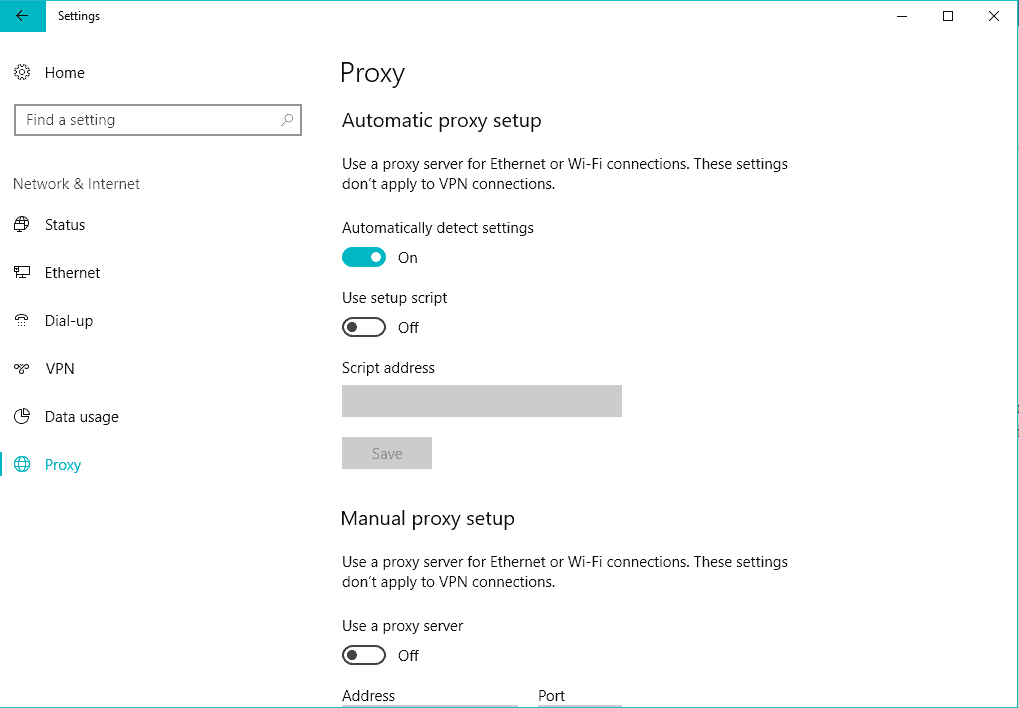1019x708 pixels.
Task: Turn off Automatically detect settings
Action: coord(364,258)
